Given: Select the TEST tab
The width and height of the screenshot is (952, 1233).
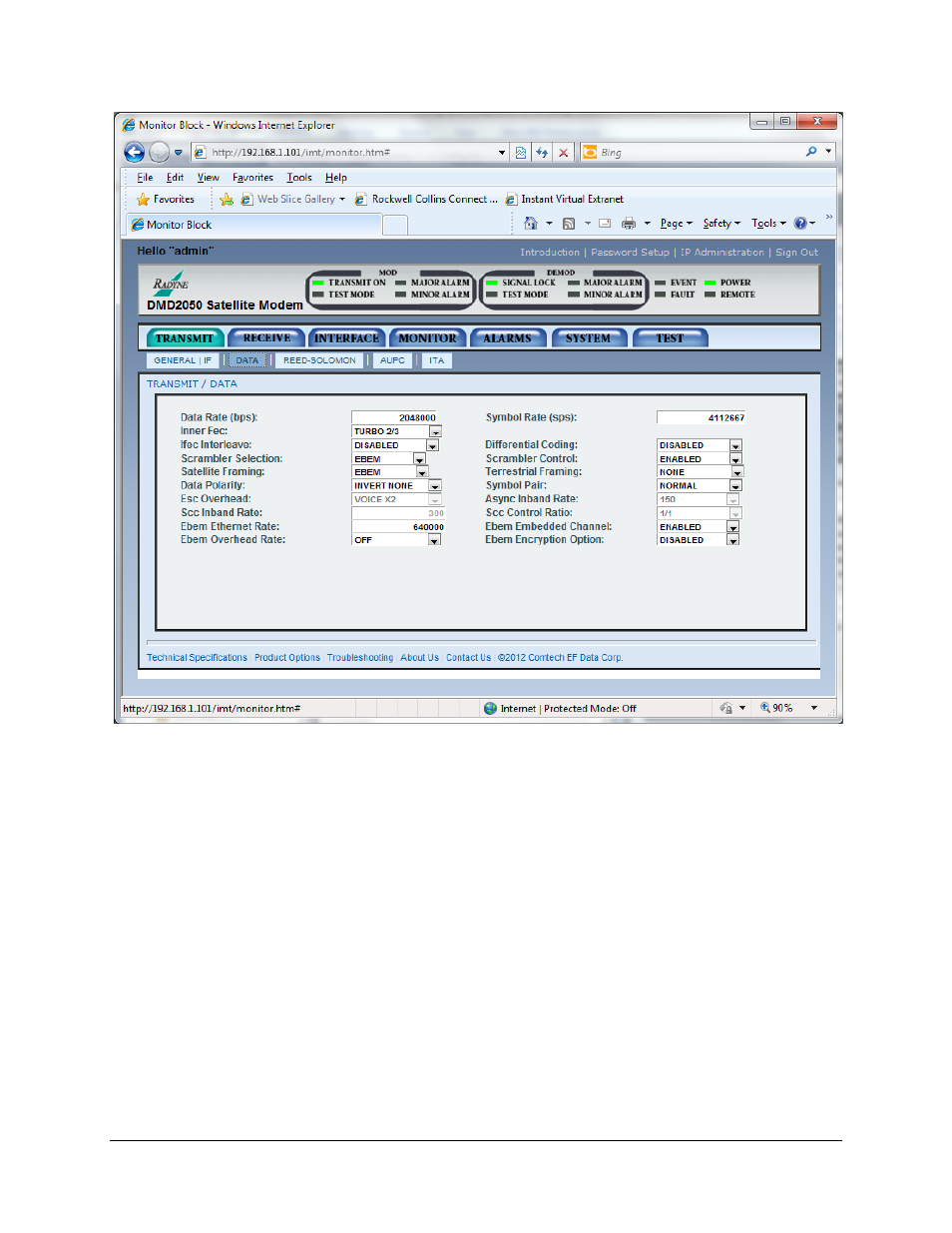Looking at the screenshot, I should (671, 338).
